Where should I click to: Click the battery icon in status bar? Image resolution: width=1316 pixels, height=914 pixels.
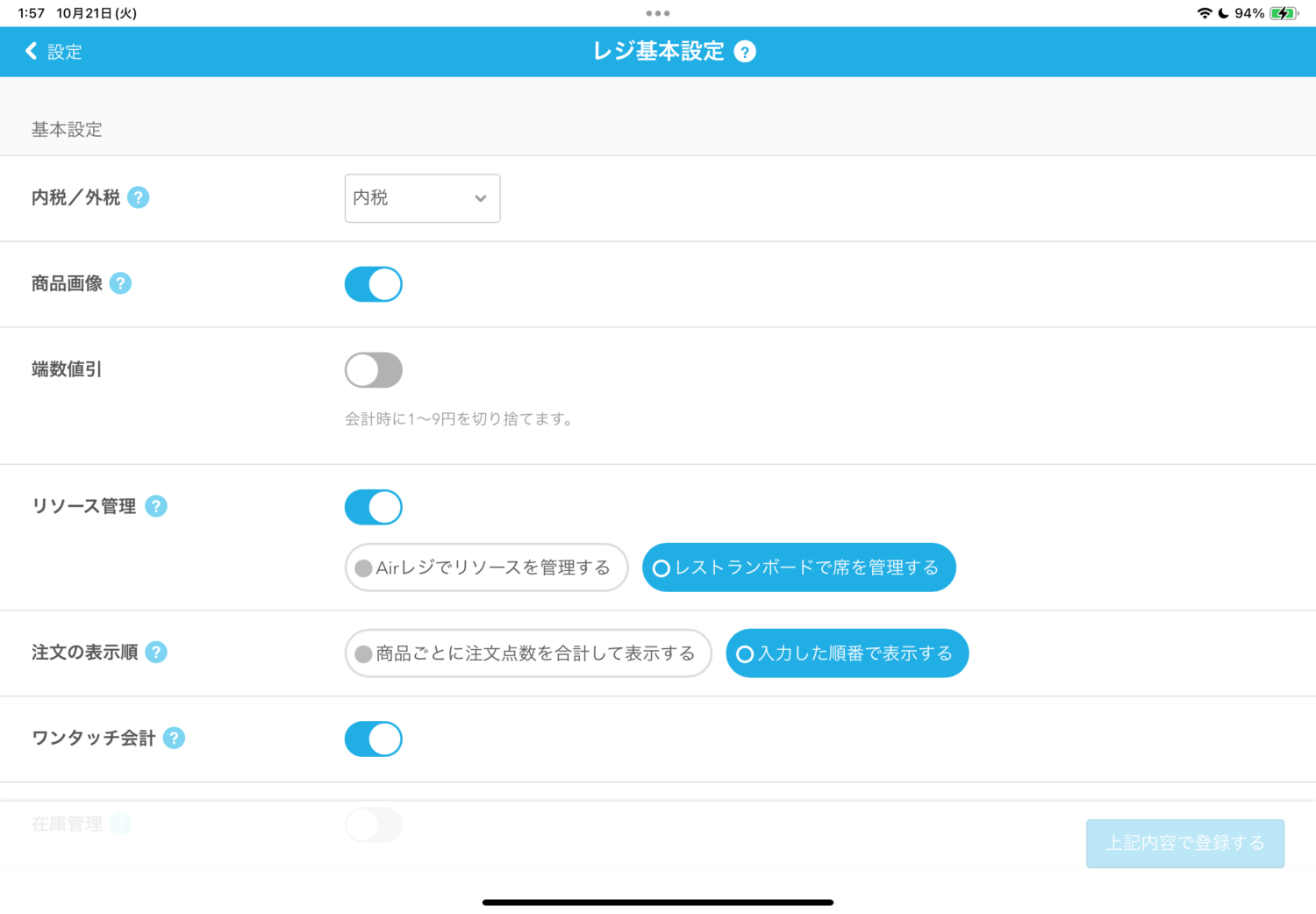pos(1284,13)
